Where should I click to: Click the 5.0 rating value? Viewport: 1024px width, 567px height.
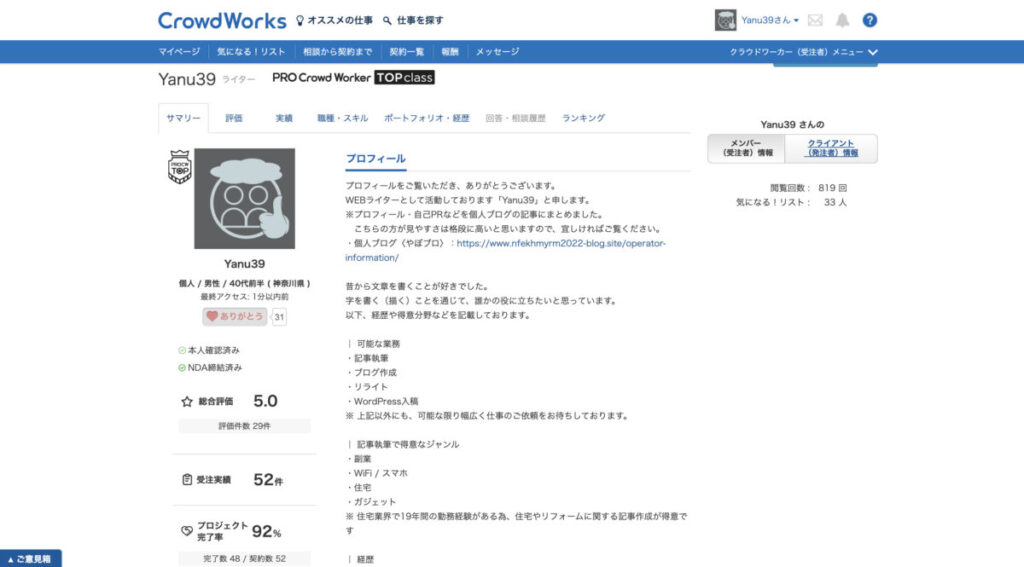(x=265, y=401)
